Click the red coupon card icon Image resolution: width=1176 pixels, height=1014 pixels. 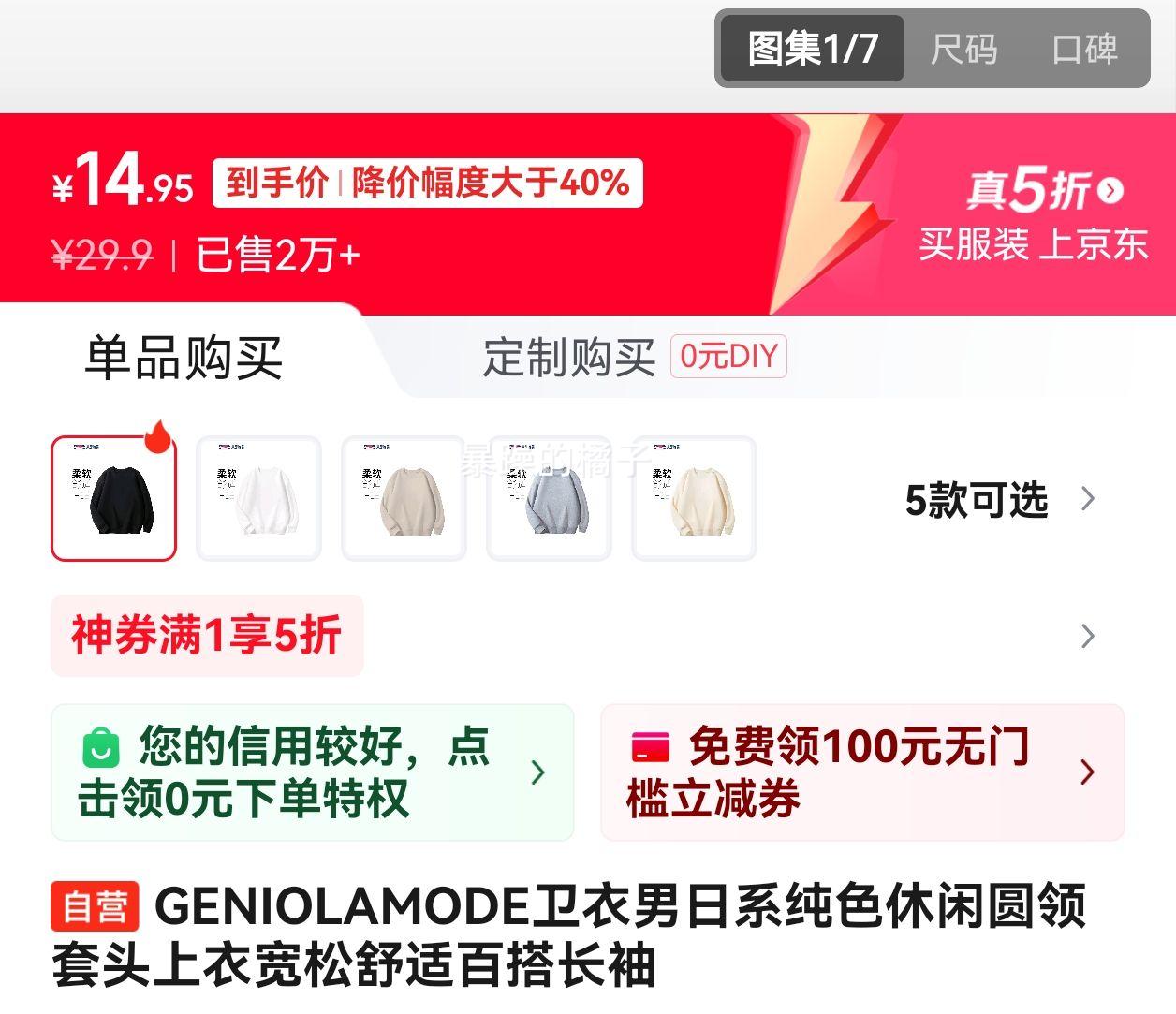[651, 747]
